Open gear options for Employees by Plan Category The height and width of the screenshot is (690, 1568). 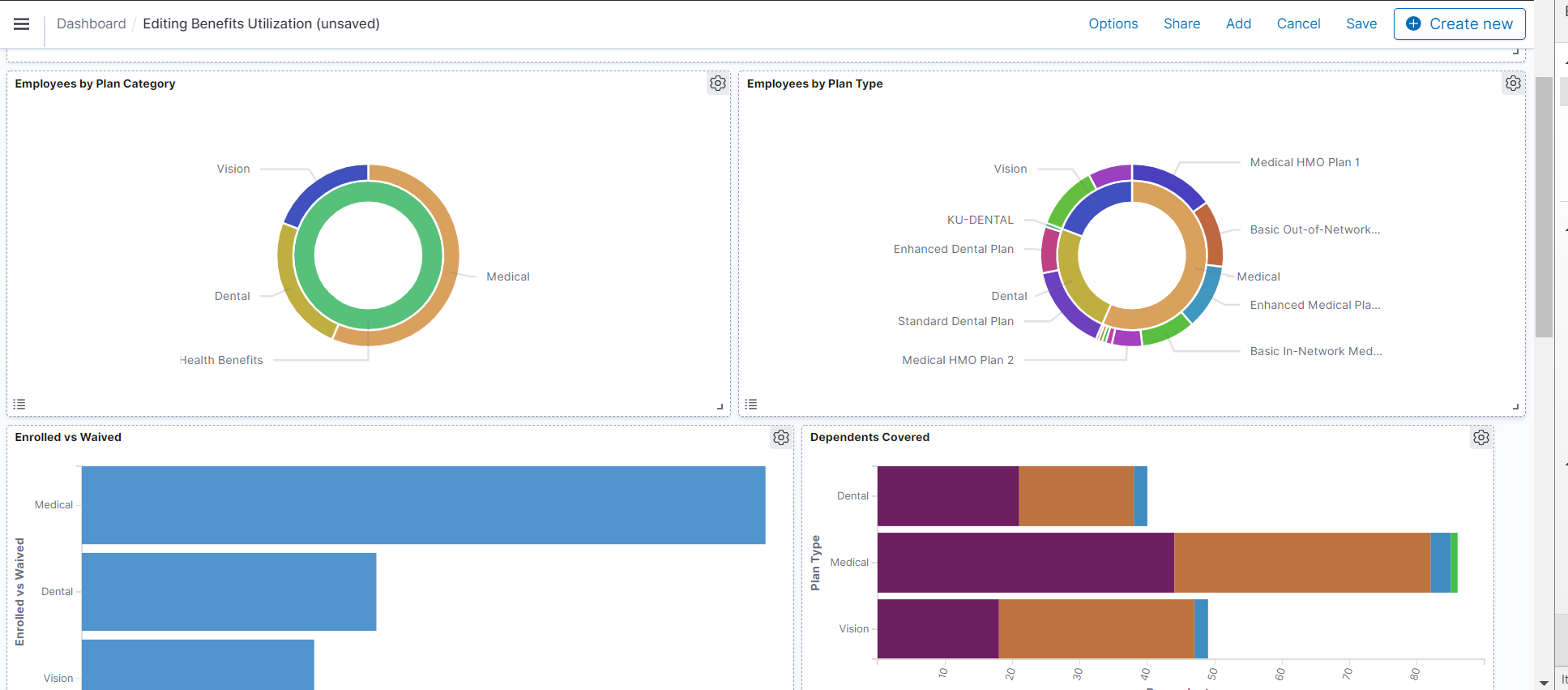(718, 84)
